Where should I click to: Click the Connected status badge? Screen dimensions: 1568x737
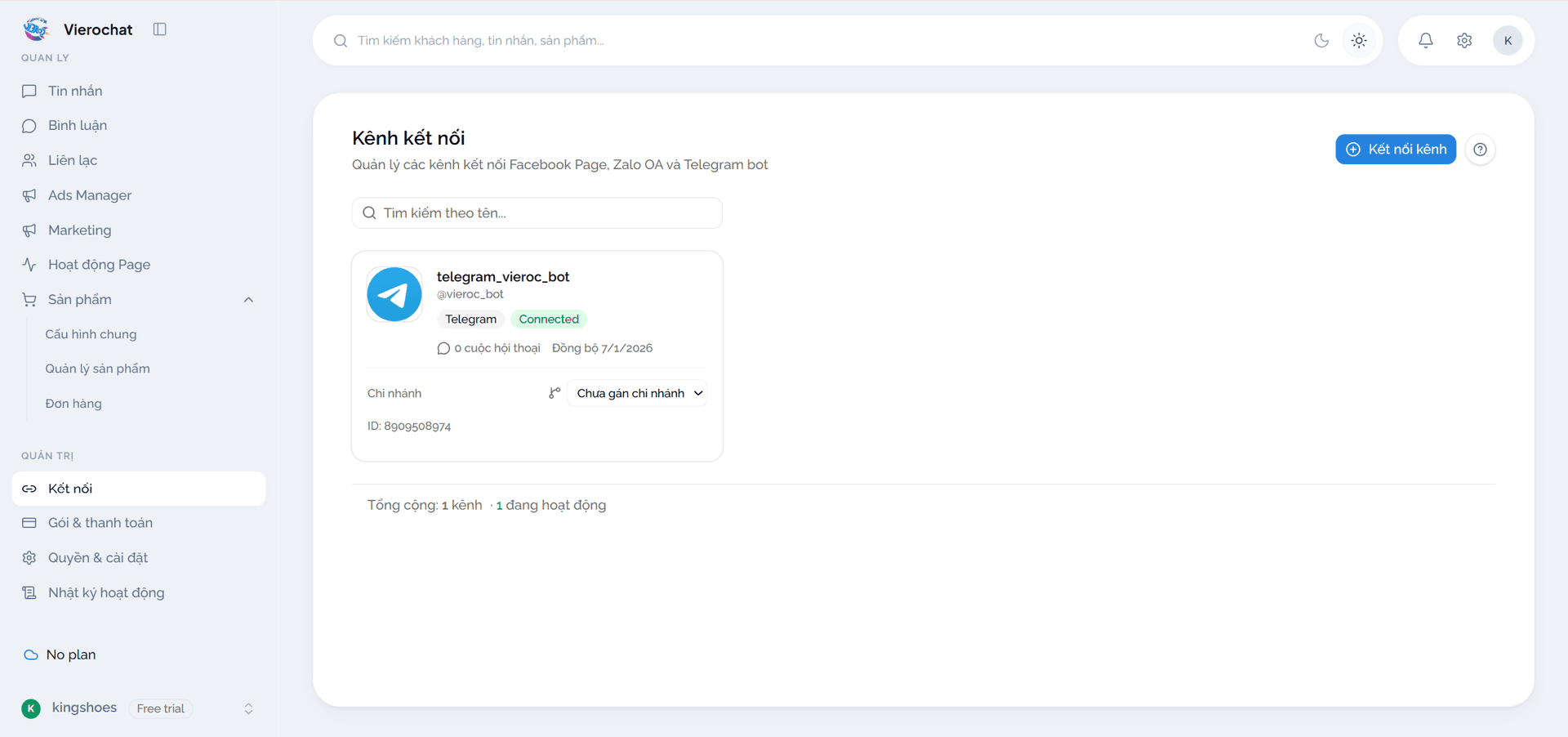point(549,319)
